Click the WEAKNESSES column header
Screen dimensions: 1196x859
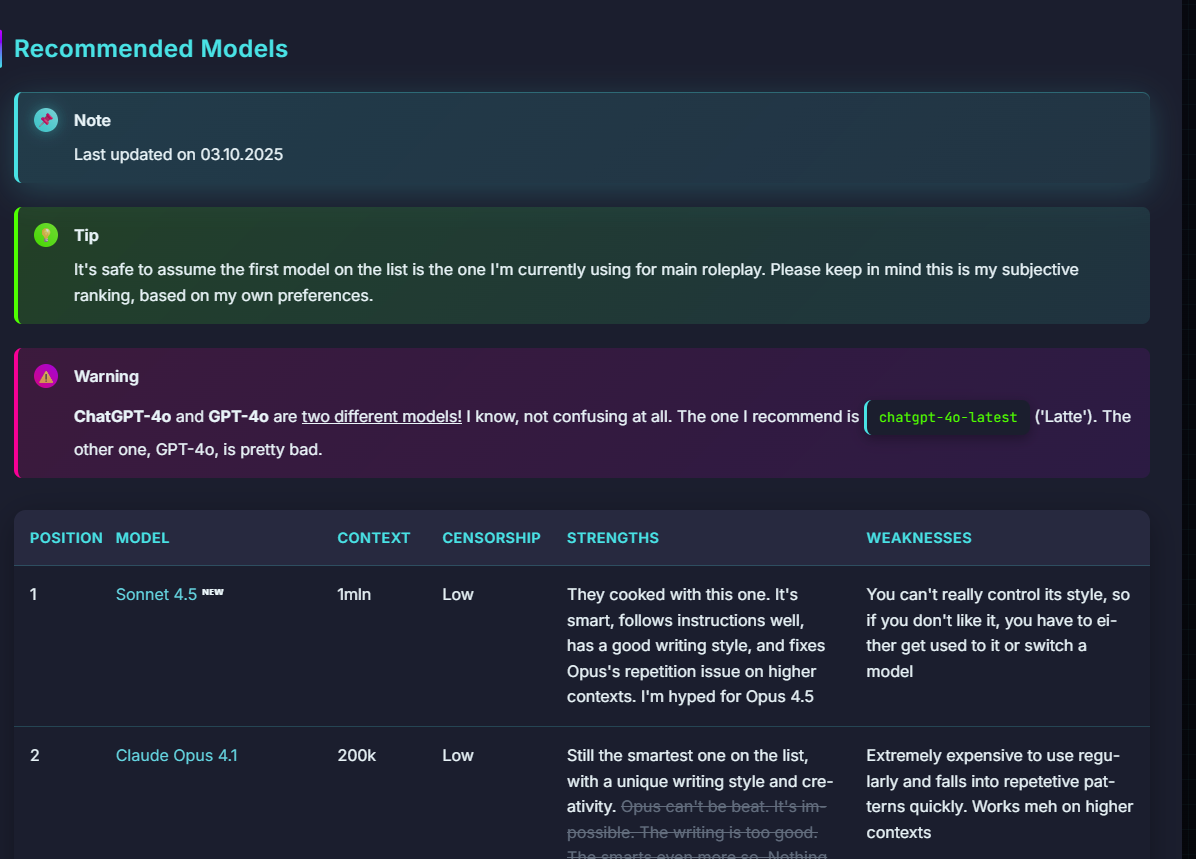[x=918, y=538]
